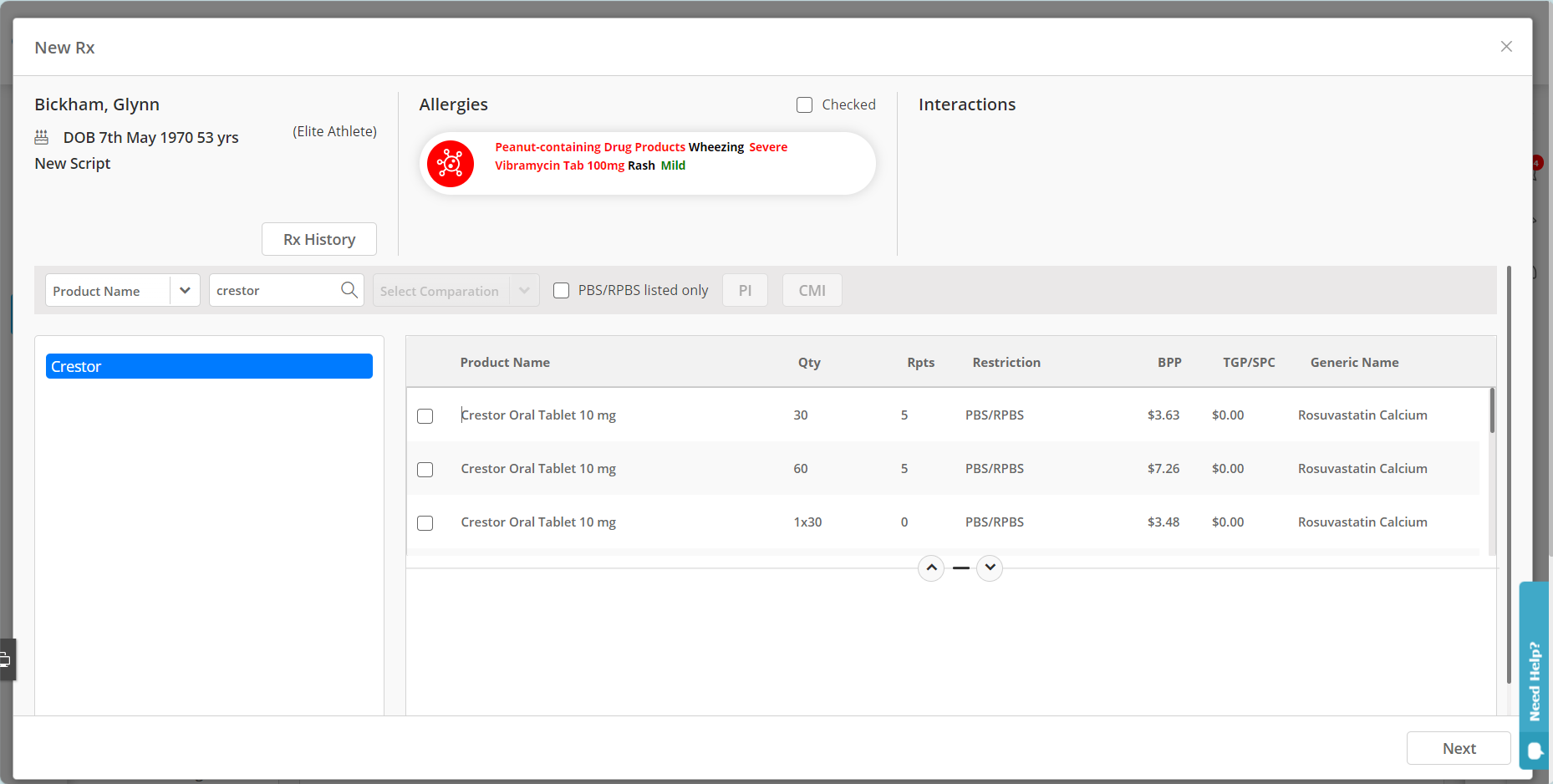This screenshot has width=1553, height=784.
Task: Click the Generic Name column header
Action: point(1354,362)
